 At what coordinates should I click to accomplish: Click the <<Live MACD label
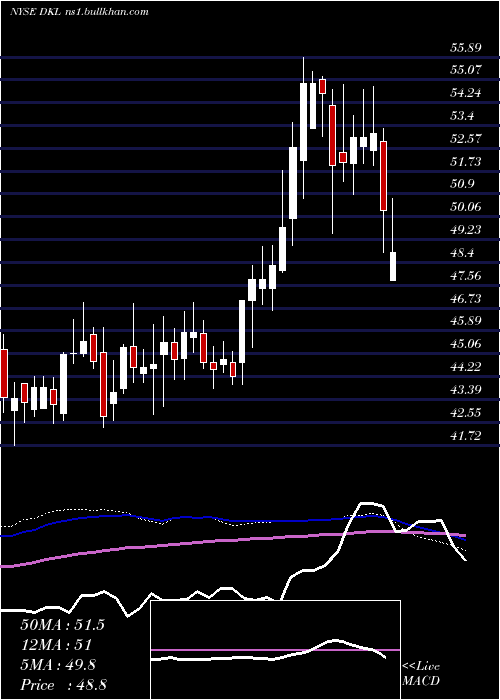coord(421,674)
